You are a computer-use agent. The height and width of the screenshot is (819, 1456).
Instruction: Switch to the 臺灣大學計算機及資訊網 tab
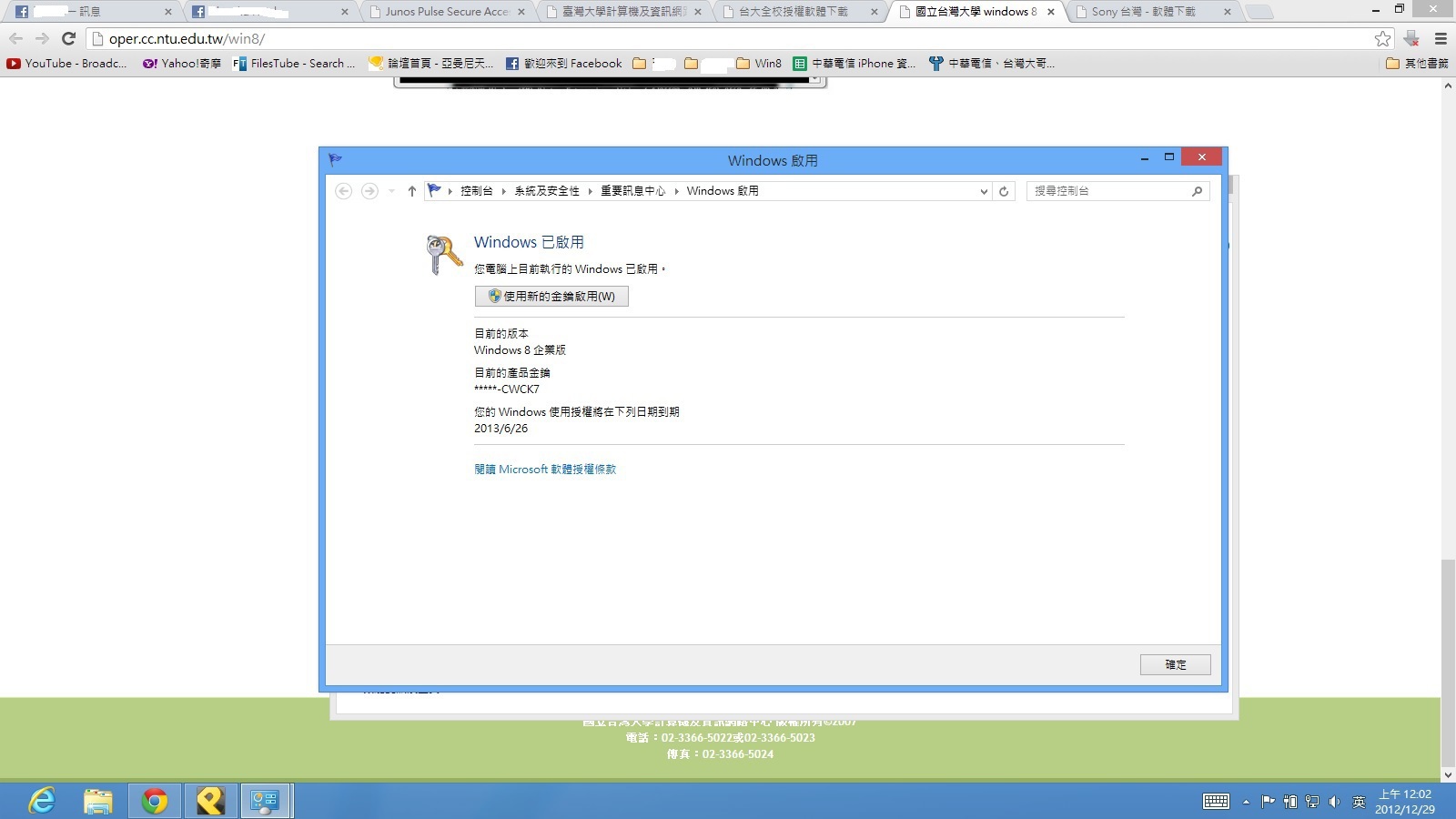[623, 12]
